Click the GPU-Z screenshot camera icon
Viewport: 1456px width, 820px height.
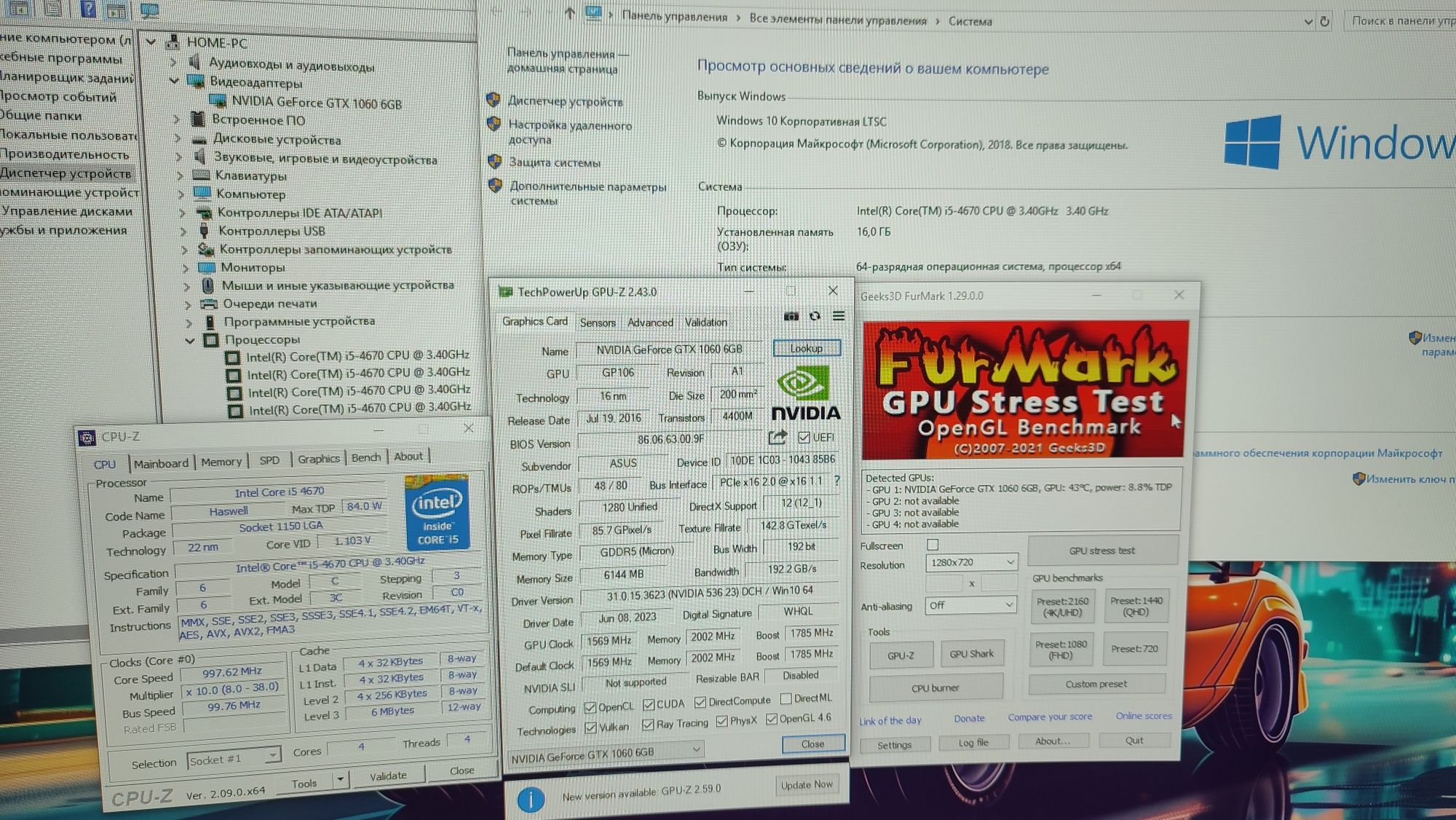click(x=791, y=316)
